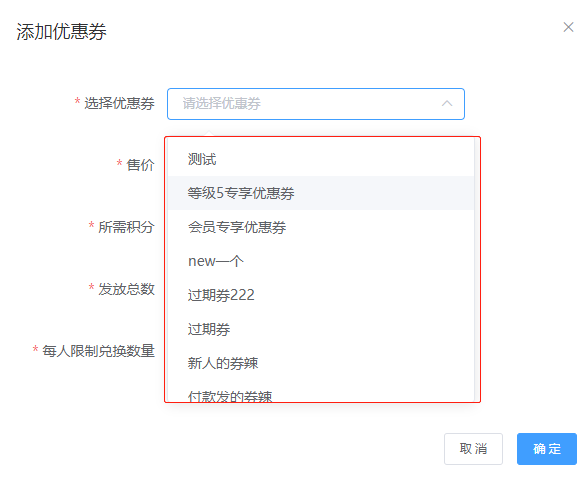Choose 等级5专享优惠券 from the list

click(x=321, y=193)
